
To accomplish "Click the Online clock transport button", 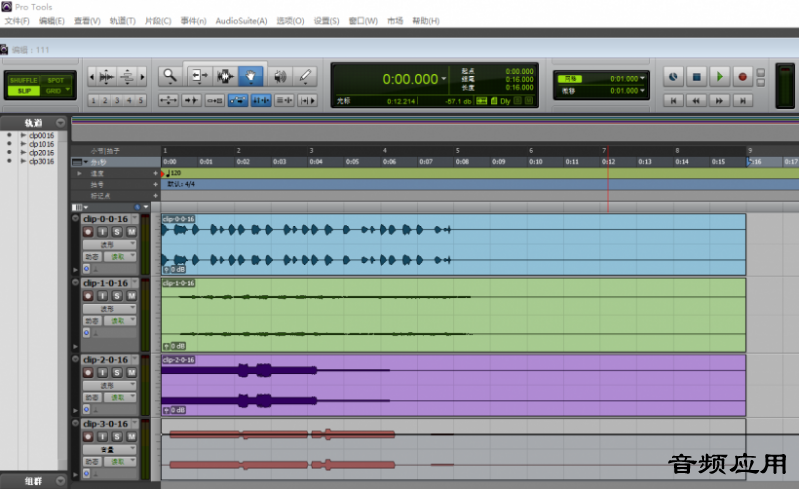I will (673, 77).
